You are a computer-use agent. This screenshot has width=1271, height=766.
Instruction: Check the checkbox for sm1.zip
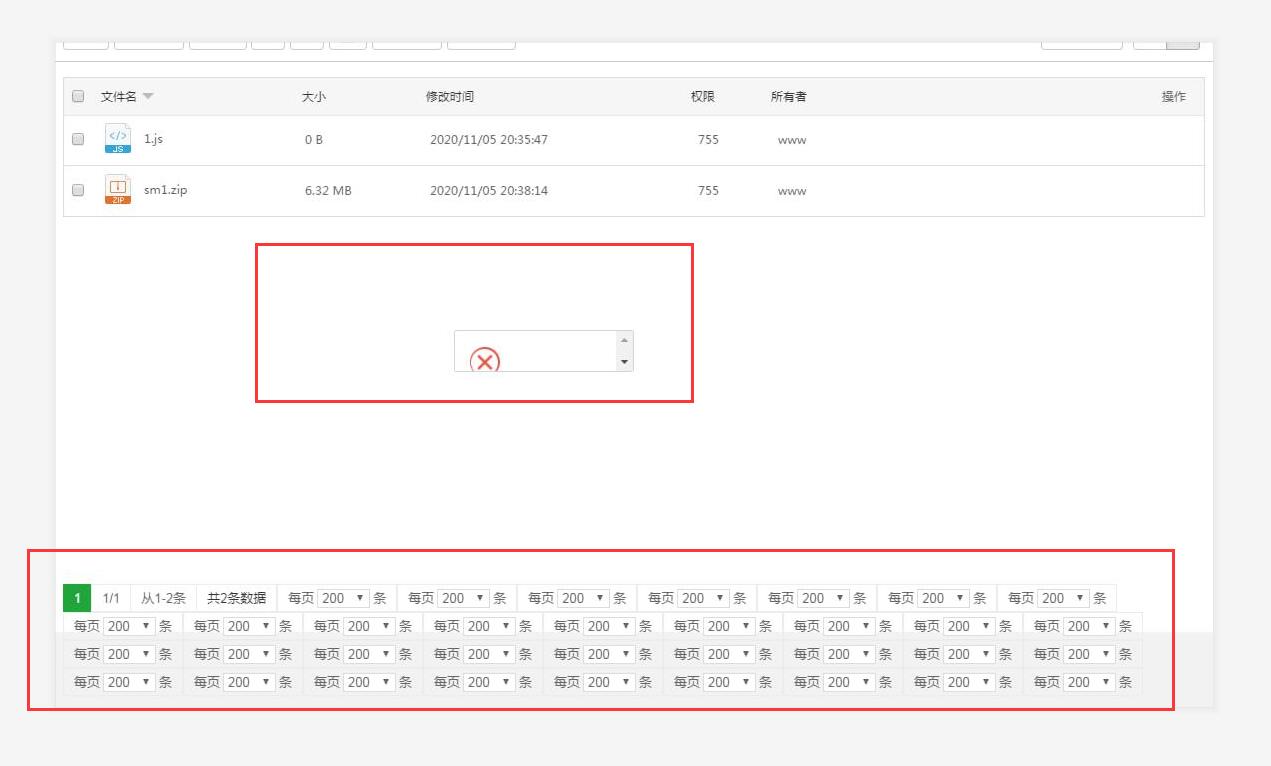point(78,190)
